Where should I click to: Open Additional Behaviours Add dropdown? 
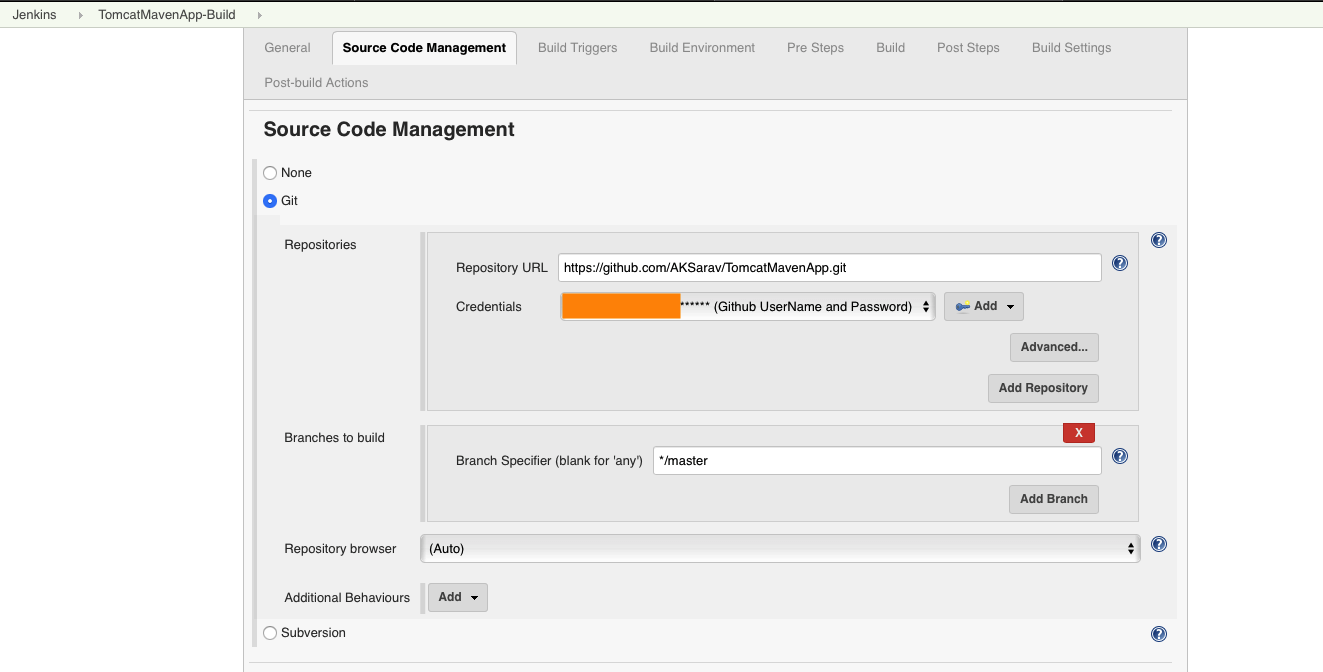[x=458, y=597]
